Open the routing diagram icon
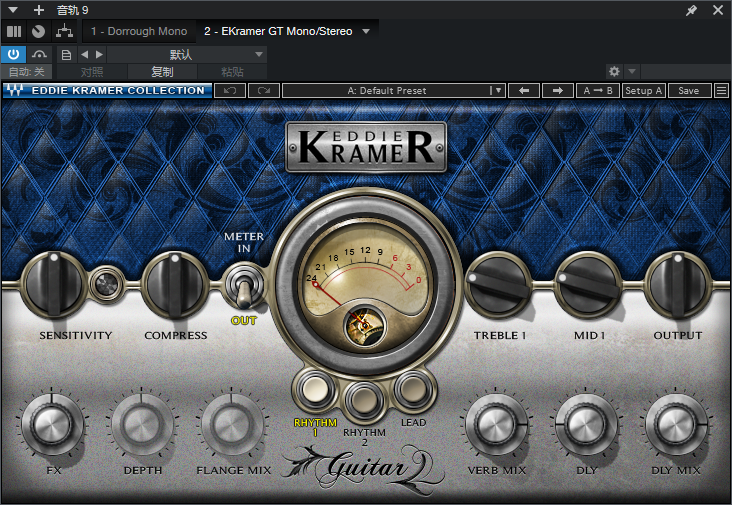This screenshot has width=732, height=505. (64, 31)
